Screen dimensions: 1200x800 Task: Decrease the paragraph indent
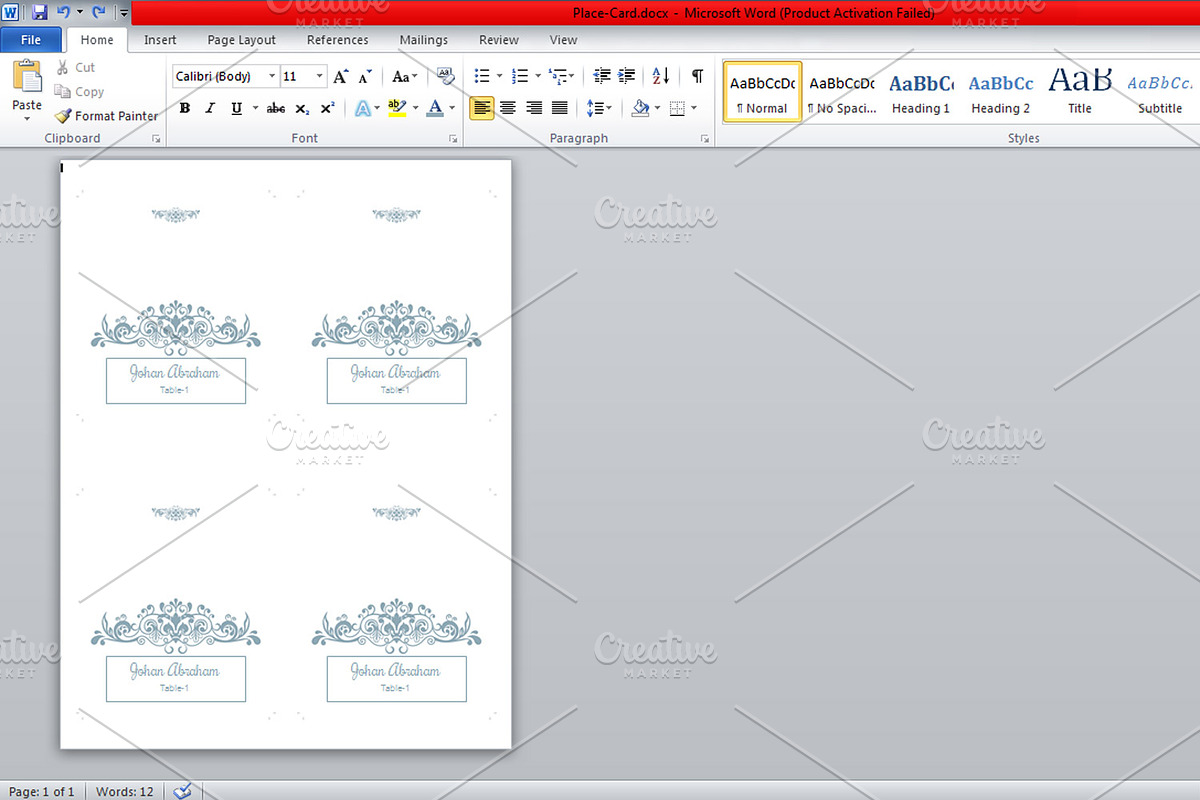point(602,76)
